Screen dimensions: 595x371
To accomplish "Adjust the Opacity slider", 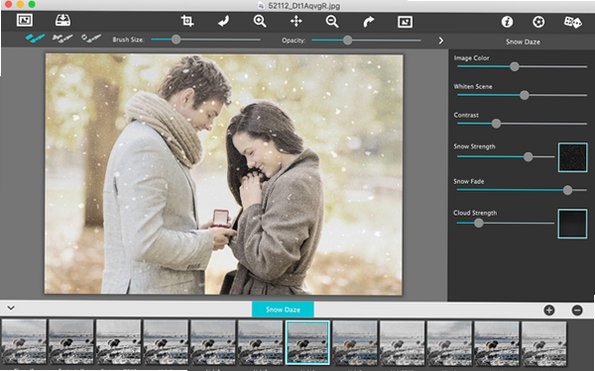I will pos(367,40).
